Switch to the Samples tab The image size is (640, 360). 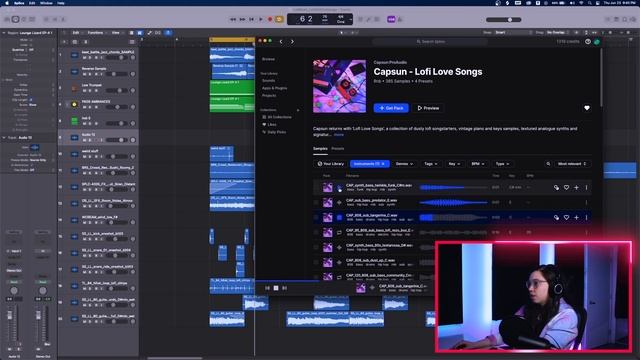point(320,149)
